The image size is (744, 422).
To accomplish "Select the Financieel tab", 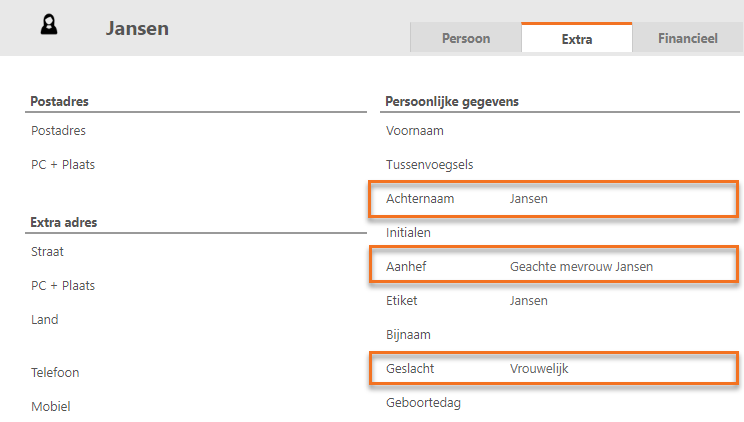I will tap(688, 39).
